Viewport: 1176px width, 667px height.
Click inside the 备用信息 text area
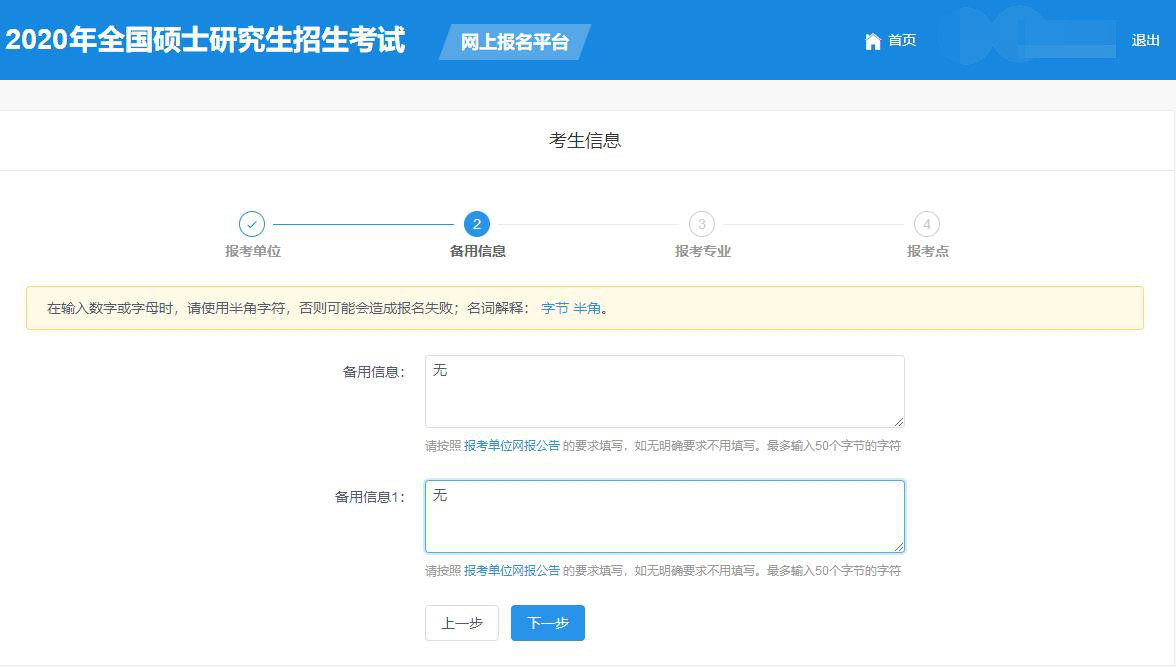(663, 391)
